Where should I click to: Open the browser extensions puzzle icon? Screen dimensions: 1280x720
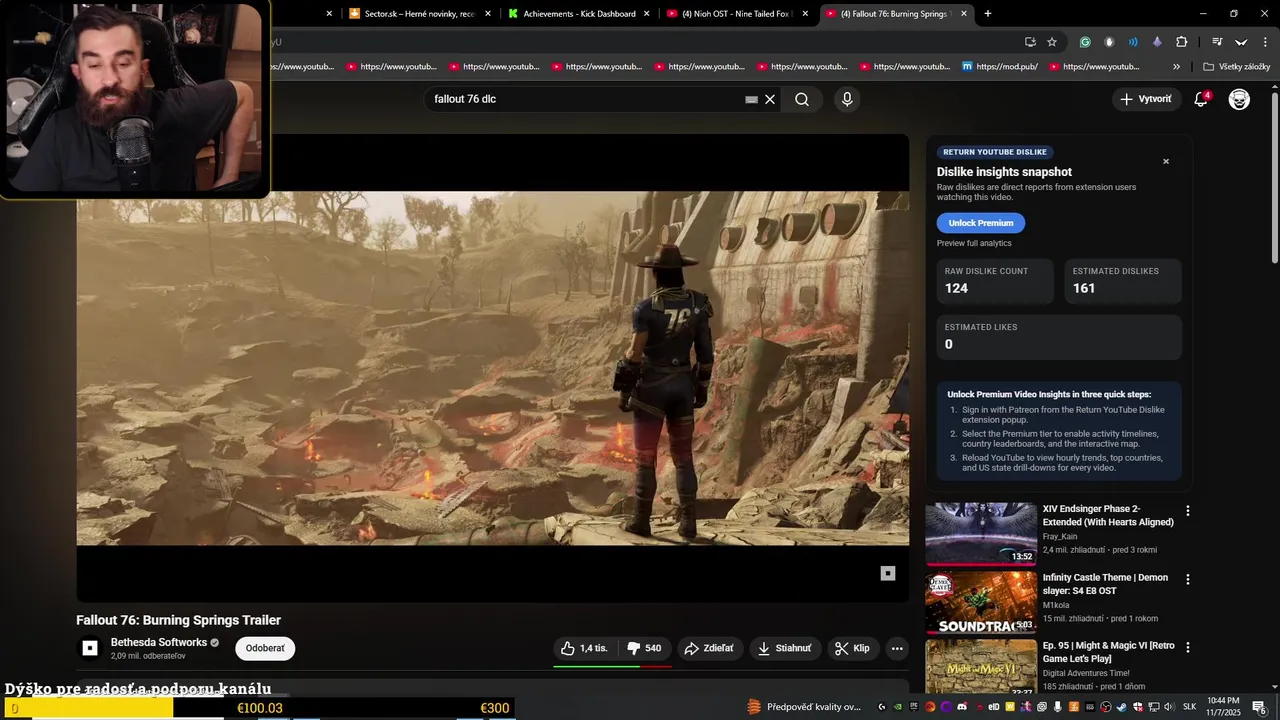(x=1181, y=42)
